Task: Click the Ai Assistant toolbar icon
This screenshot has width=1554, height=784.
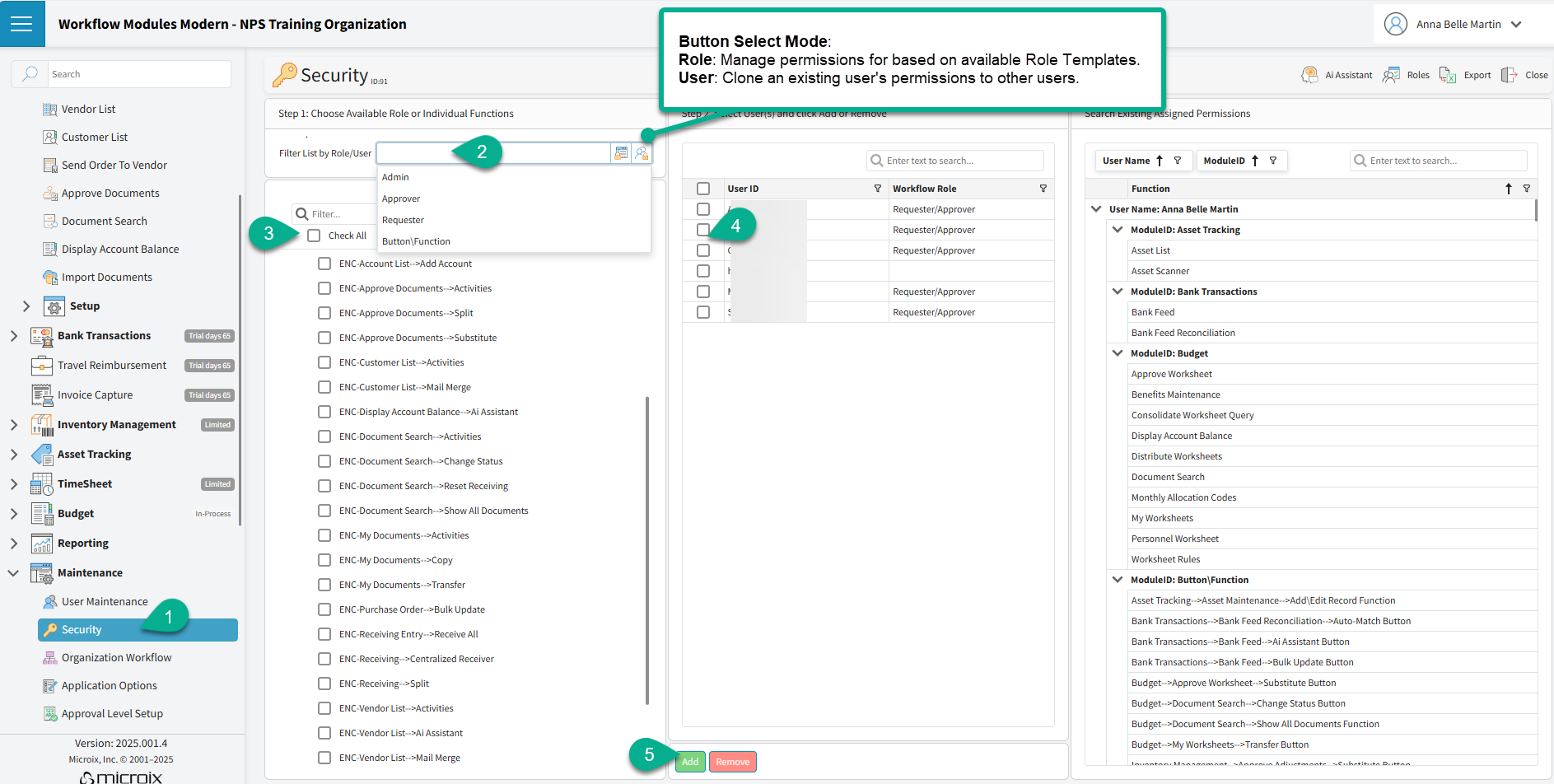Action: point(1309,75)
